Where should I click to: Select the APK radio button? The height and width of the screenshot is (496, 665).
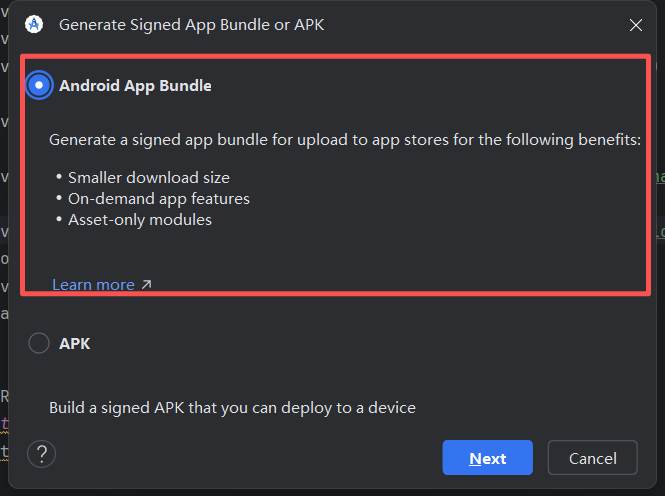[39, 343]
